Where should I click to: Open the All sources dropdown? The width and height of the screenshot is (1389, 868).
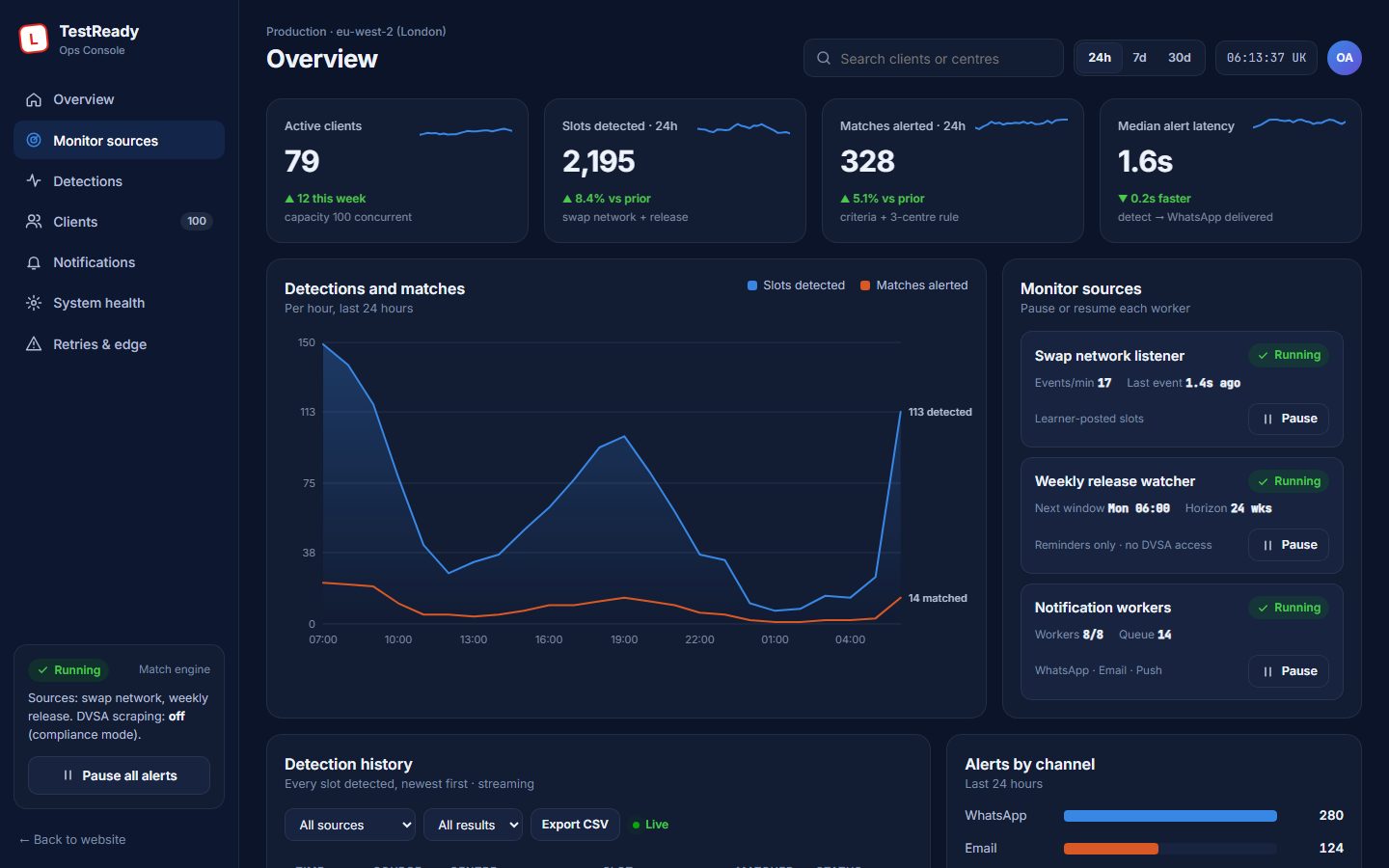(x=350, y=825)
